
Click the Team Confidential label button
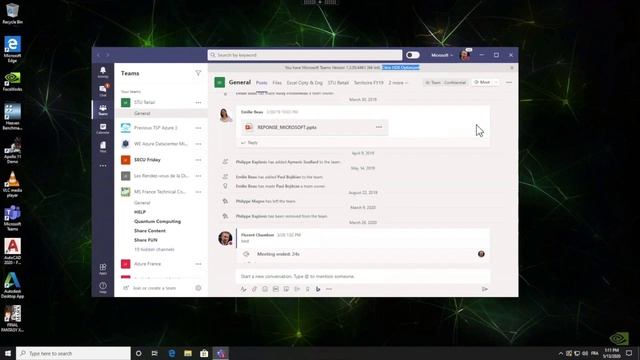point(445,82)
